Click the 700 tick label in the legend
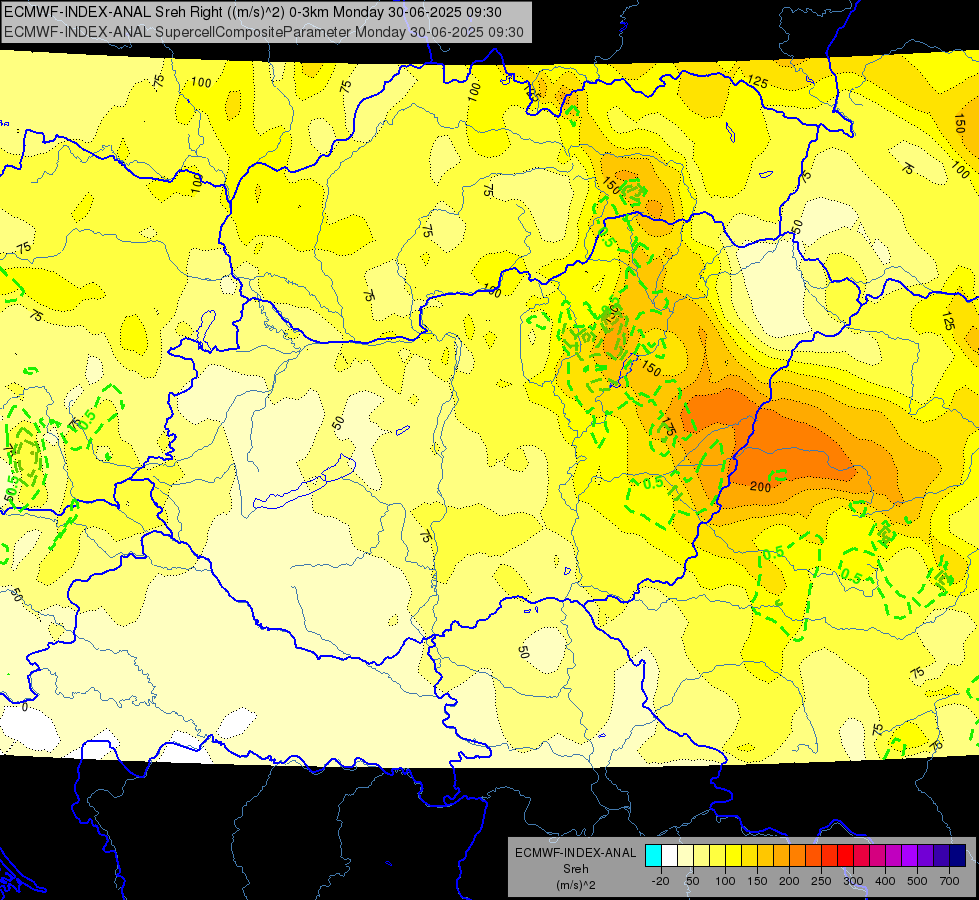 [949, 881]
